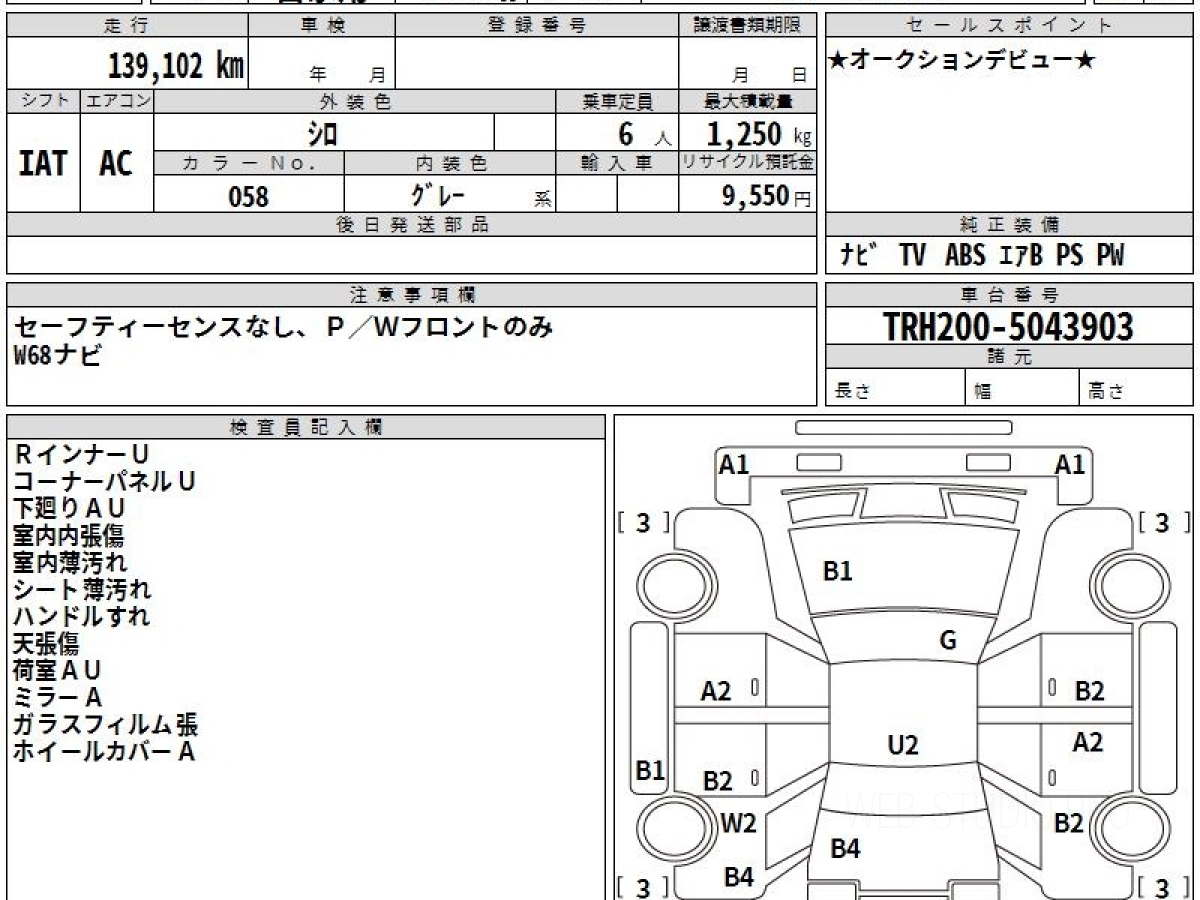Viewport: 1200px width, 900px height.
Task: Click the 車台番号 header
Action: coord(1009,295)
